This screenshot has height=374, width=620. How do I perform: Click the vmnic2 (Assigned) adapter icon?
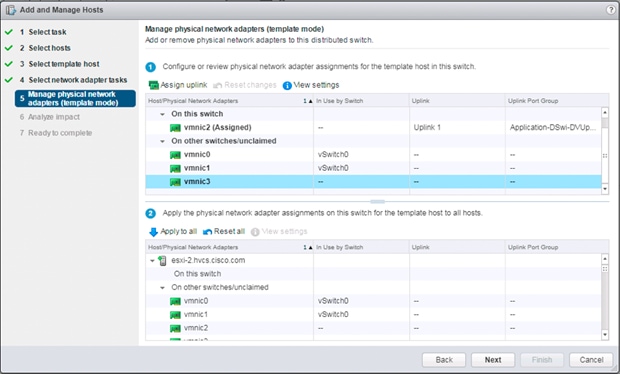point(175,128)
